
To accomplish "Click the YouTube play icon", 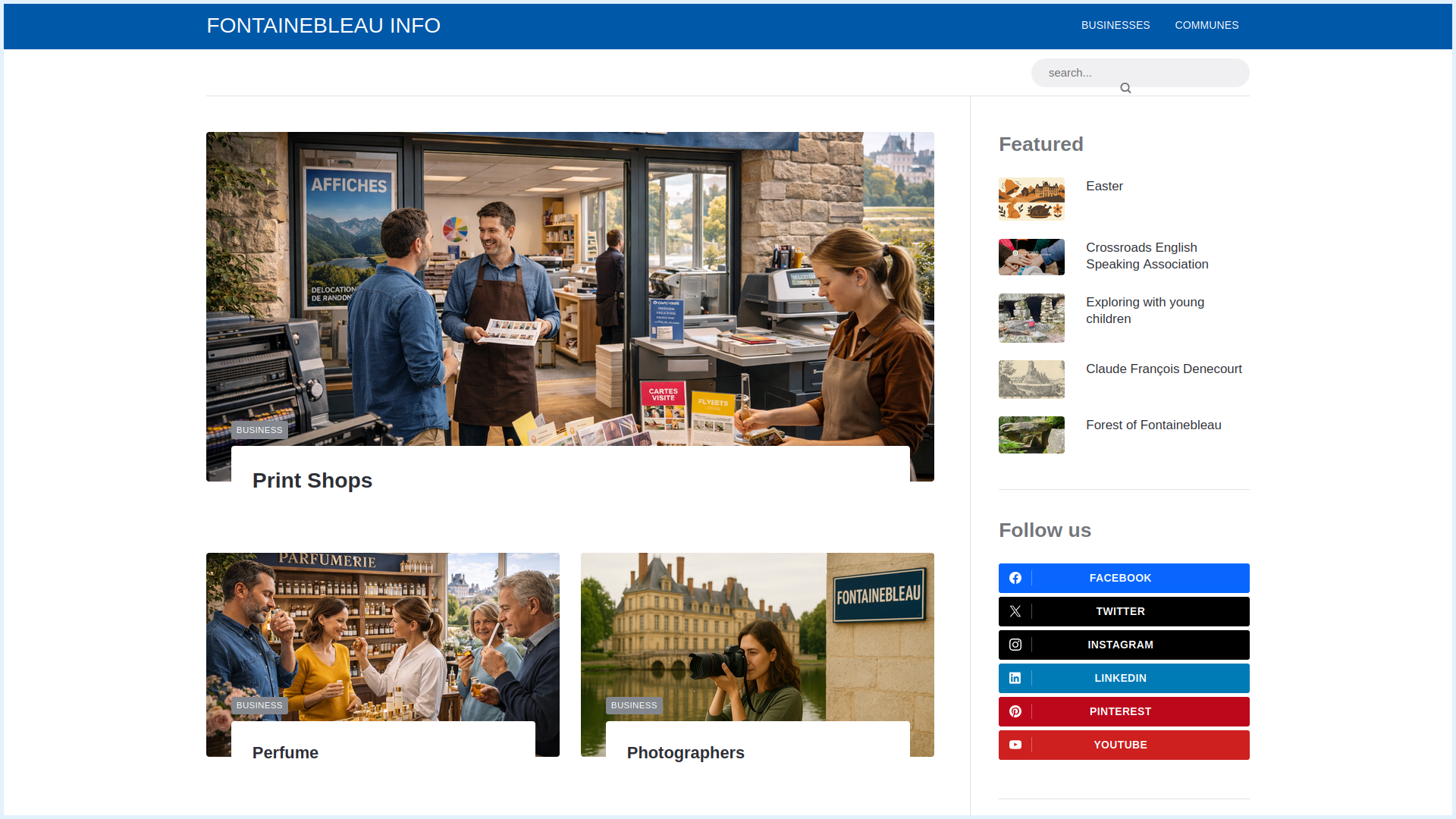I will [x=1015, y=745].
